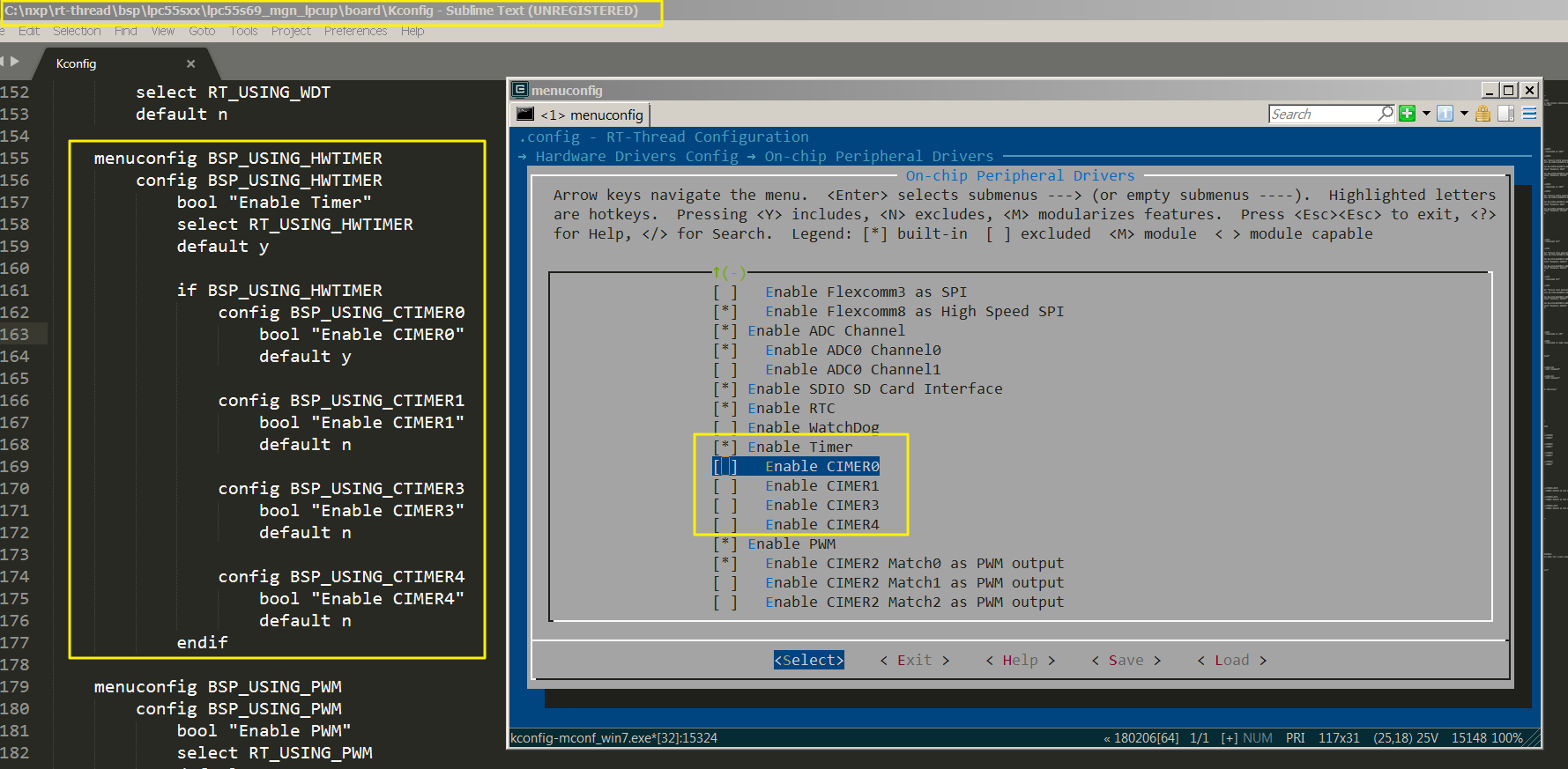Viewport: 1568px width, 769px height.
Task: Expand dropdown arrow next to green plus
Action: [1426, 114]
